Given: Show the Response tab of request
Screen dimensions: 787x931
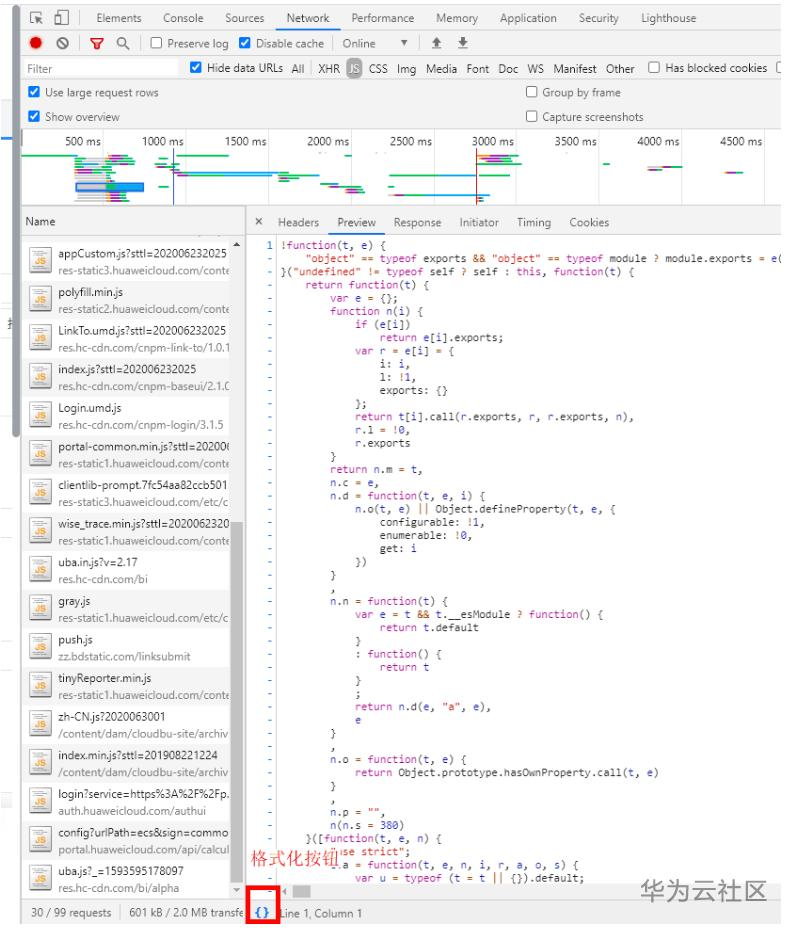Looking at the screenshot, I should 417,222.
